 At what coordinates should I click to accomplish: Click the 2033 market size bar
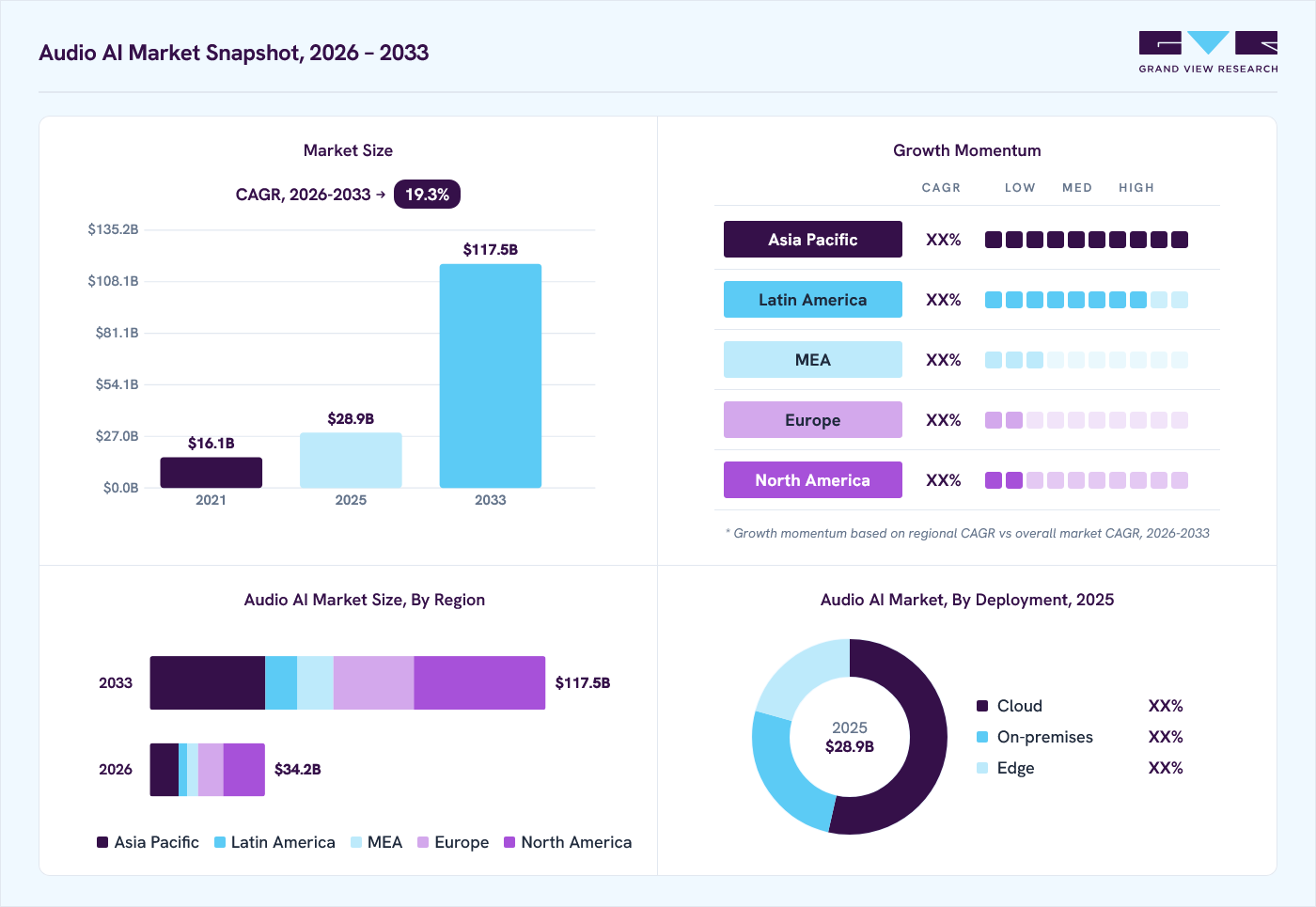[x=491, y=376]
